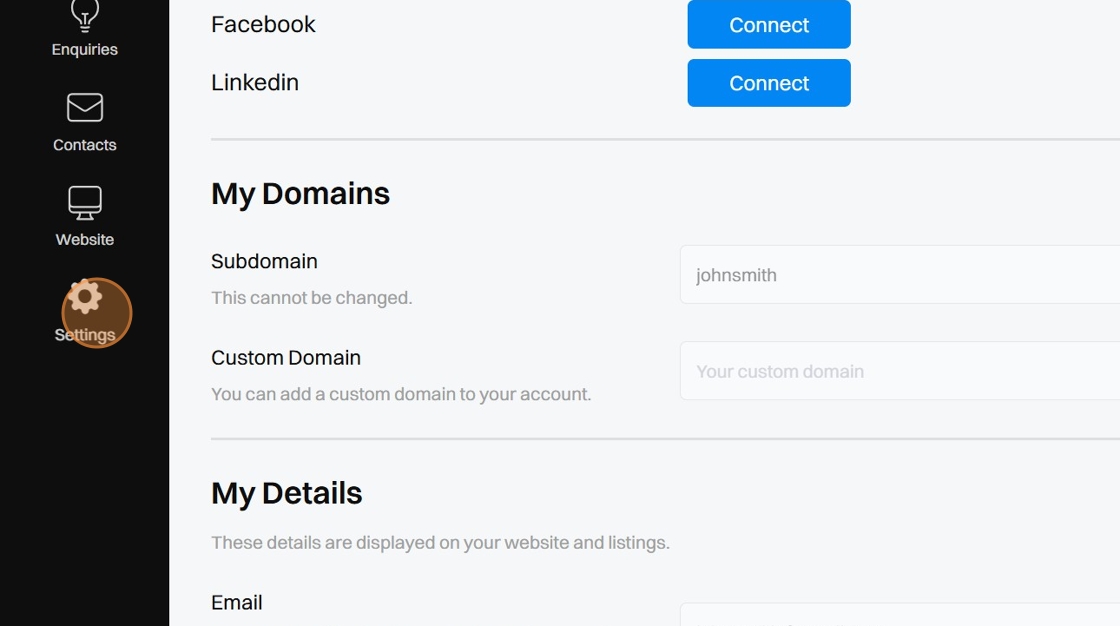Click the My Details heading
This screenshot has height=626, width=1120.
[286, 493]
